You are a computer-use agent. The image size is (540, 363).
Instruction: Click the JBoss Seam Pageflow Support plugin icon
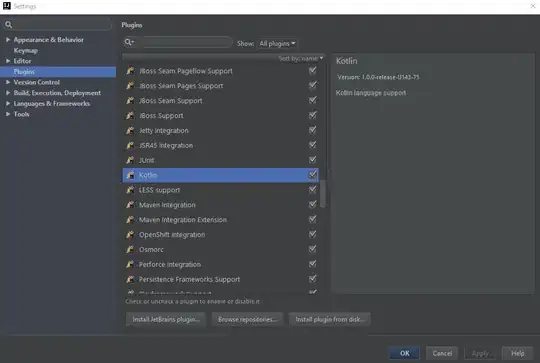[130, 71]
